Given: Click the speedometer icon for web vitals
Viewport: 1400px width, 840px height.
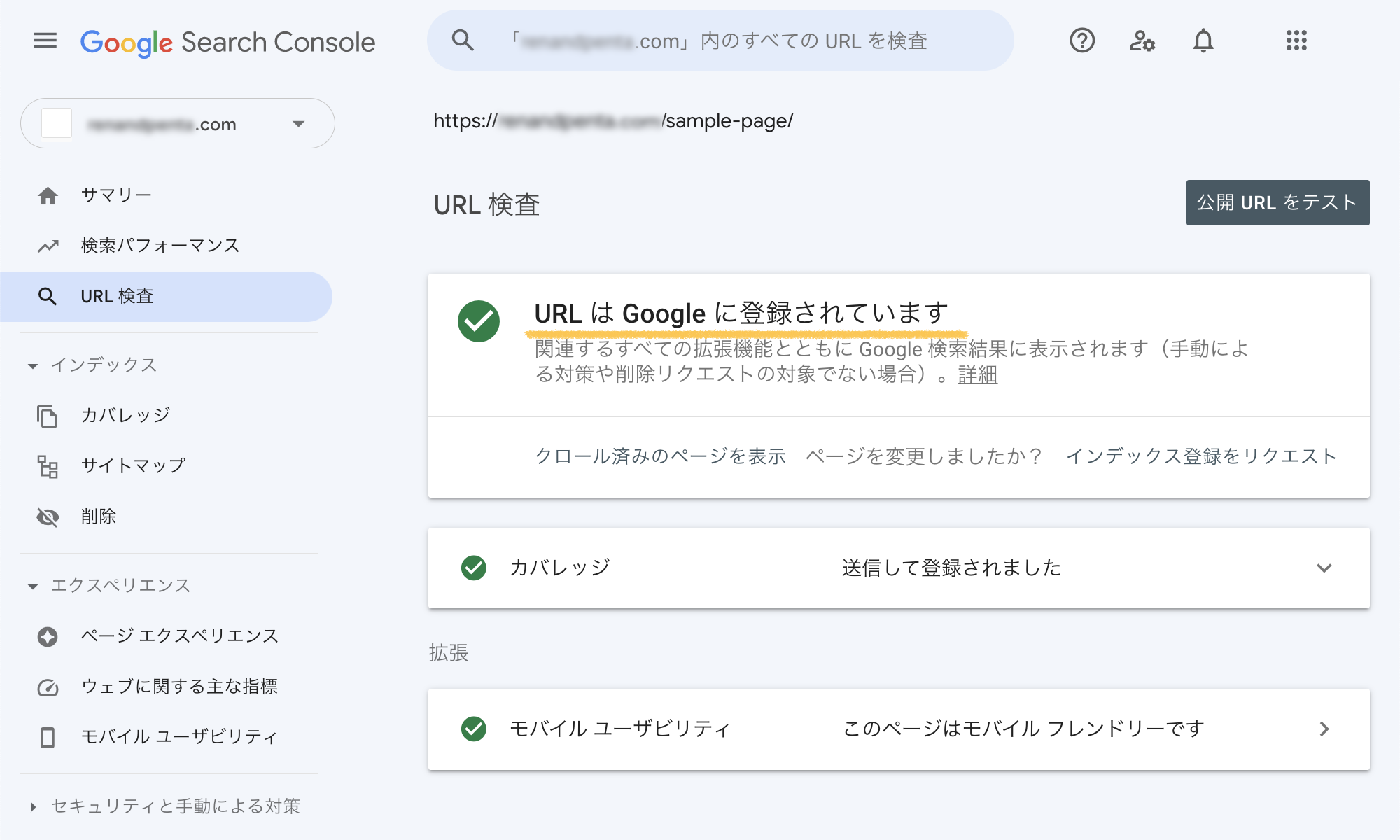Looking at the screenshot, I should [48, 687].
